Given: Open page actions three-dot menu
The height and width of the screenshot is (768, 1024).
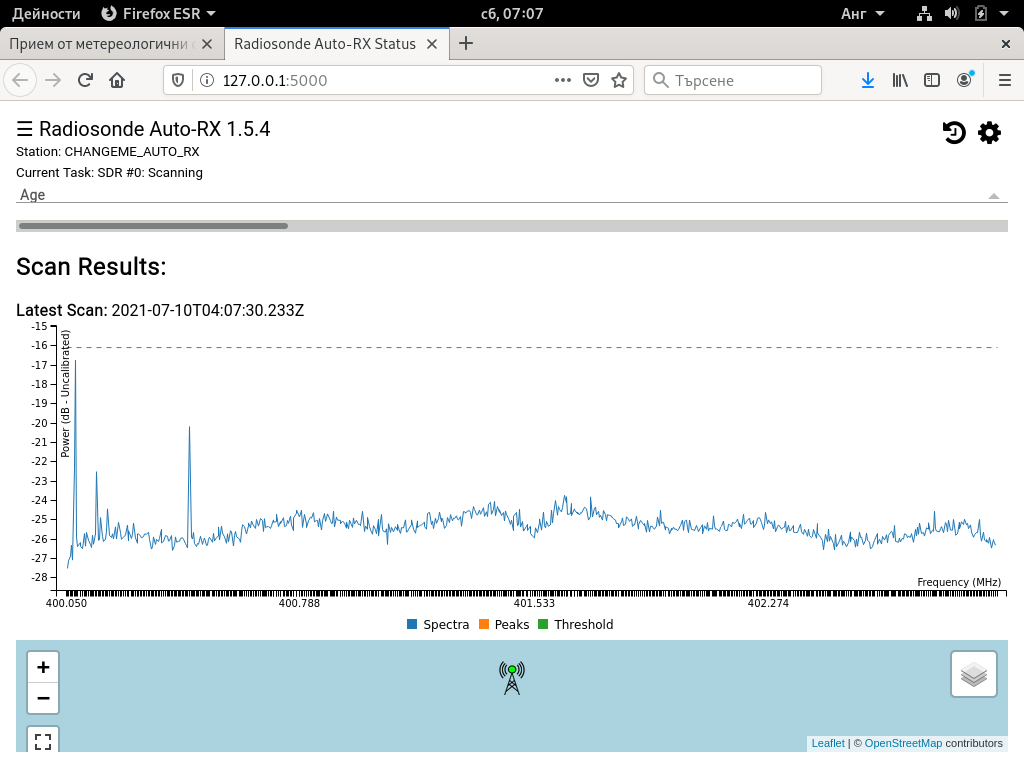Looking at the screenshot, I should coord(562,80).
